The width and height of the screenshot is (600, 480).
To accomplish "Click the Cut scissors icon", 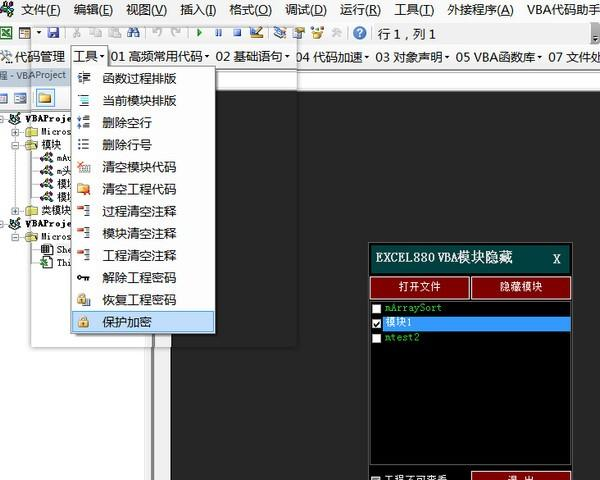I will tap(77, 33).
